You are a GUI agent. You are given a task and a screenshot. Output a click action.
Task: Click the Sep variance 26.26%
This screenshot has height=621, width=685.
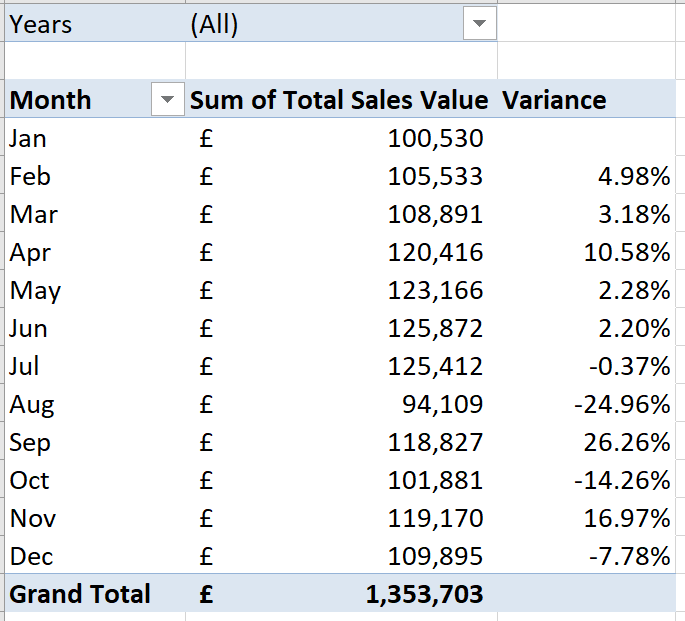click(x=627, y=443)
